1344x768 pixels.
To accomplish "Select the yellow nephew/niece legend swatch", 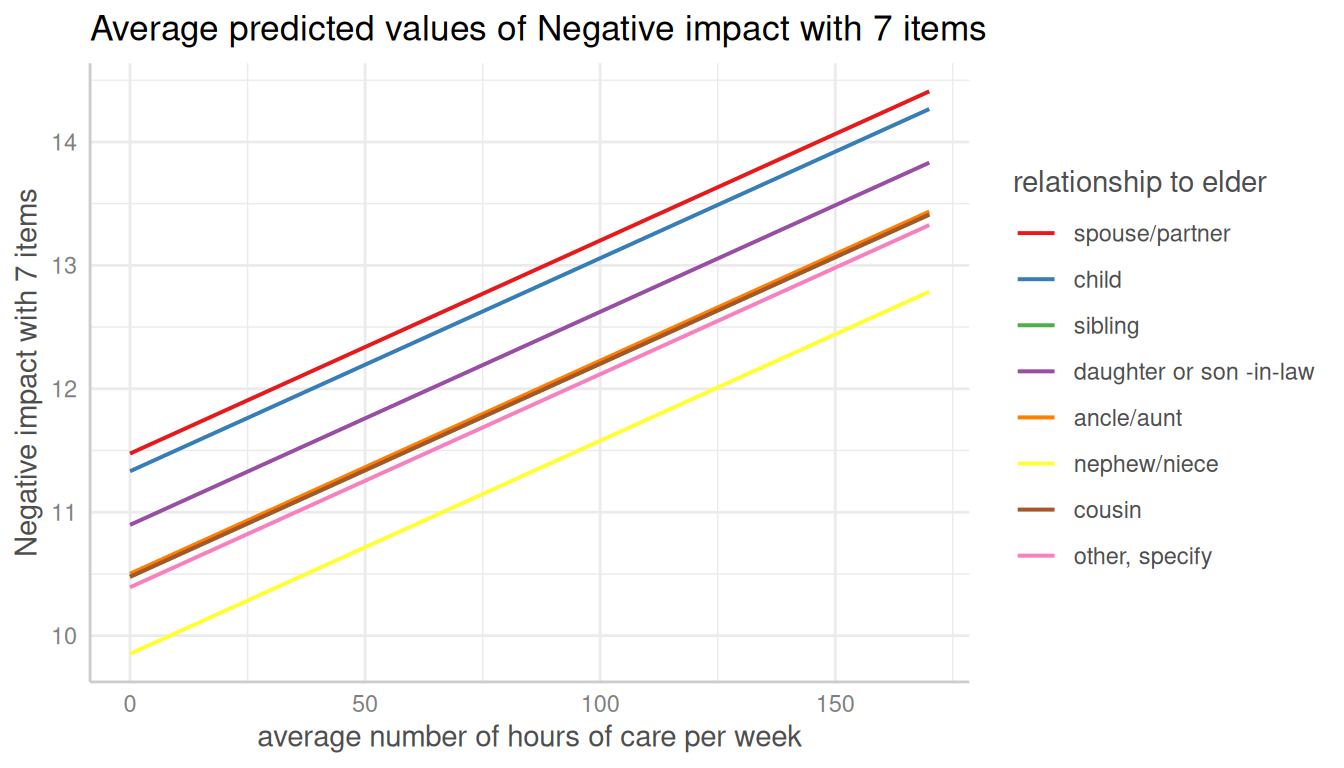I will pos(1036,464).
